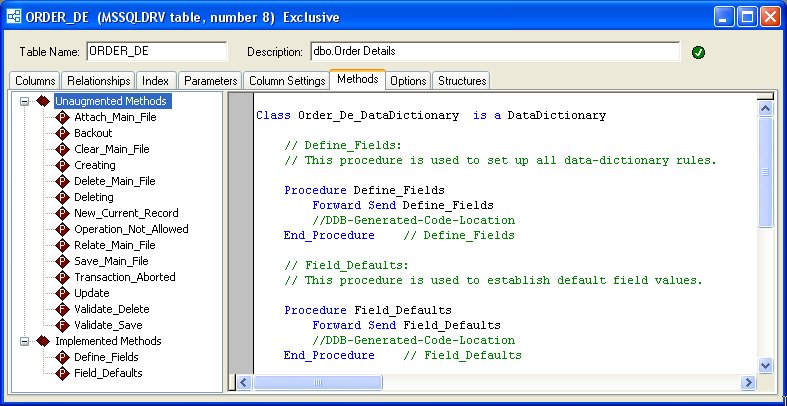Click the Field_Defaults procedure icon
The height and width of the screenshot is (406, 787).
tap(62, 373)
